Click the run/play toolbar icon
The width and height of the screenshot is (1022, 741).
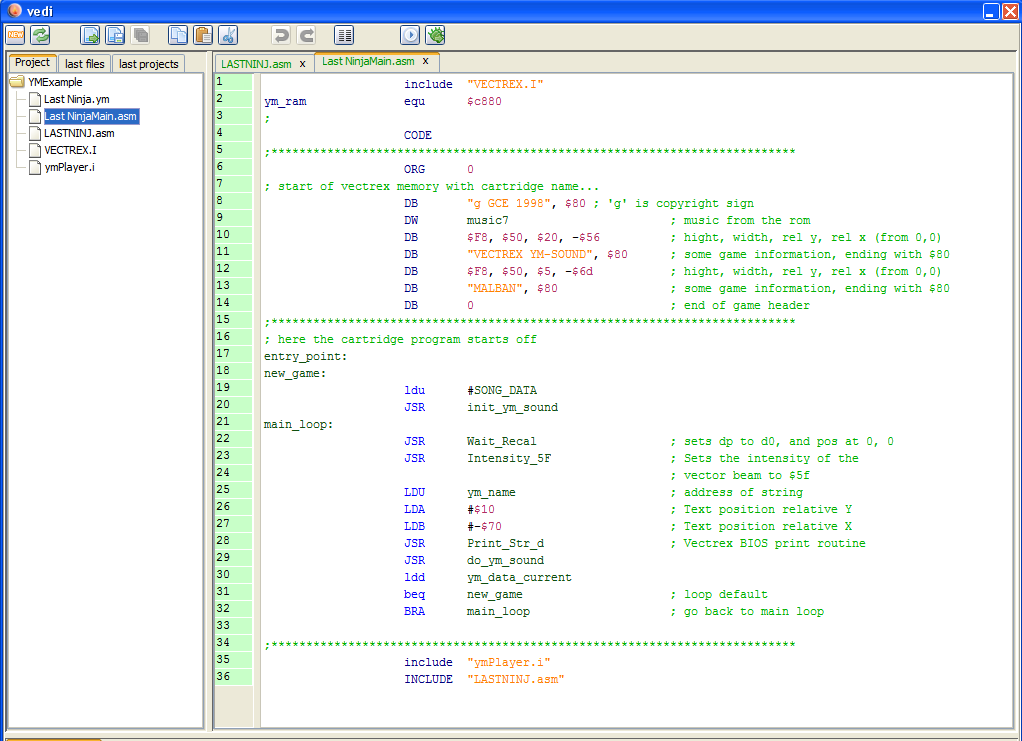410,35
